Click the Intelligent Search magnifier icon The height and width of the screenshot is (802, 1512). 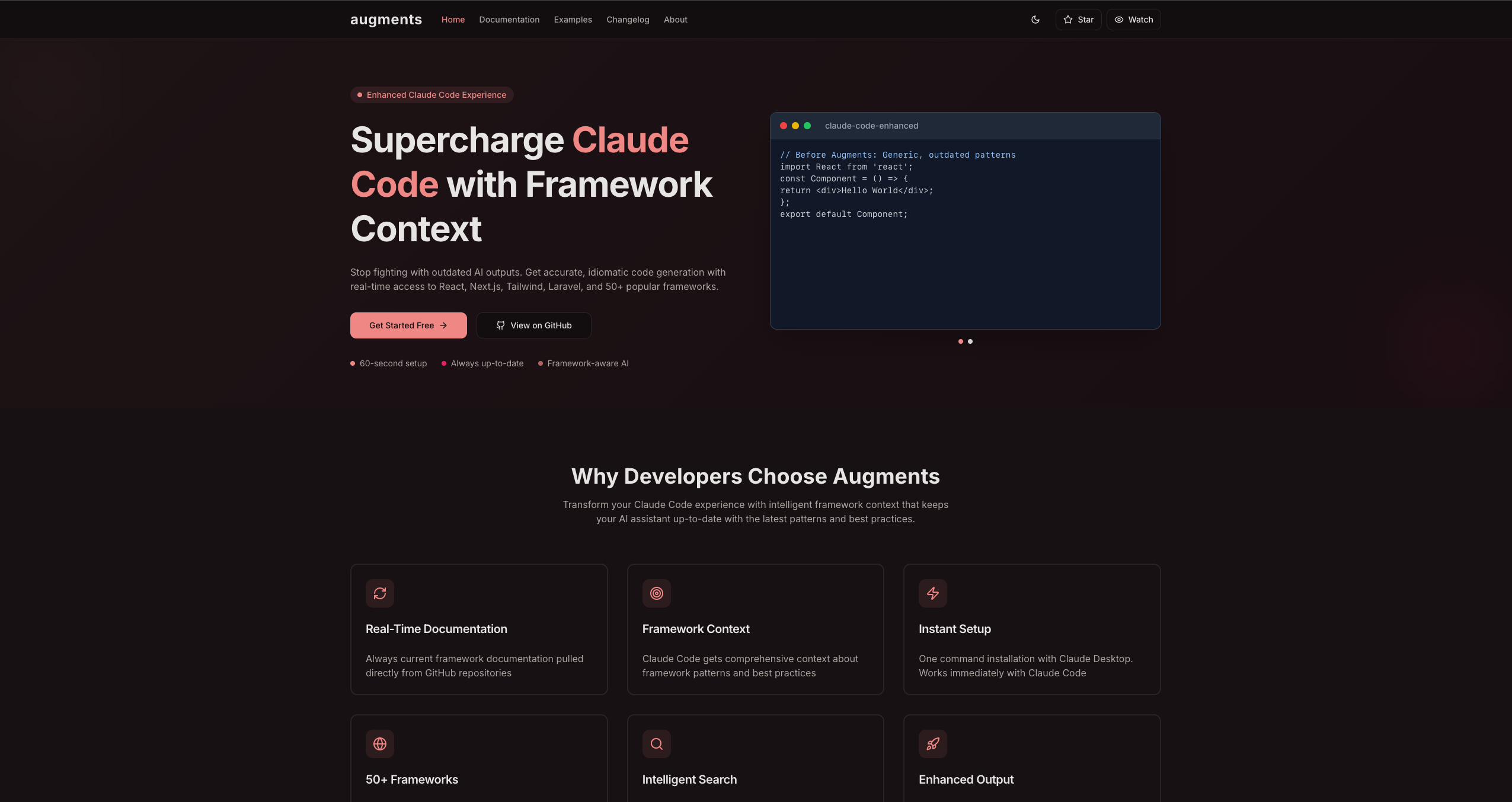(x=656, y=744)
